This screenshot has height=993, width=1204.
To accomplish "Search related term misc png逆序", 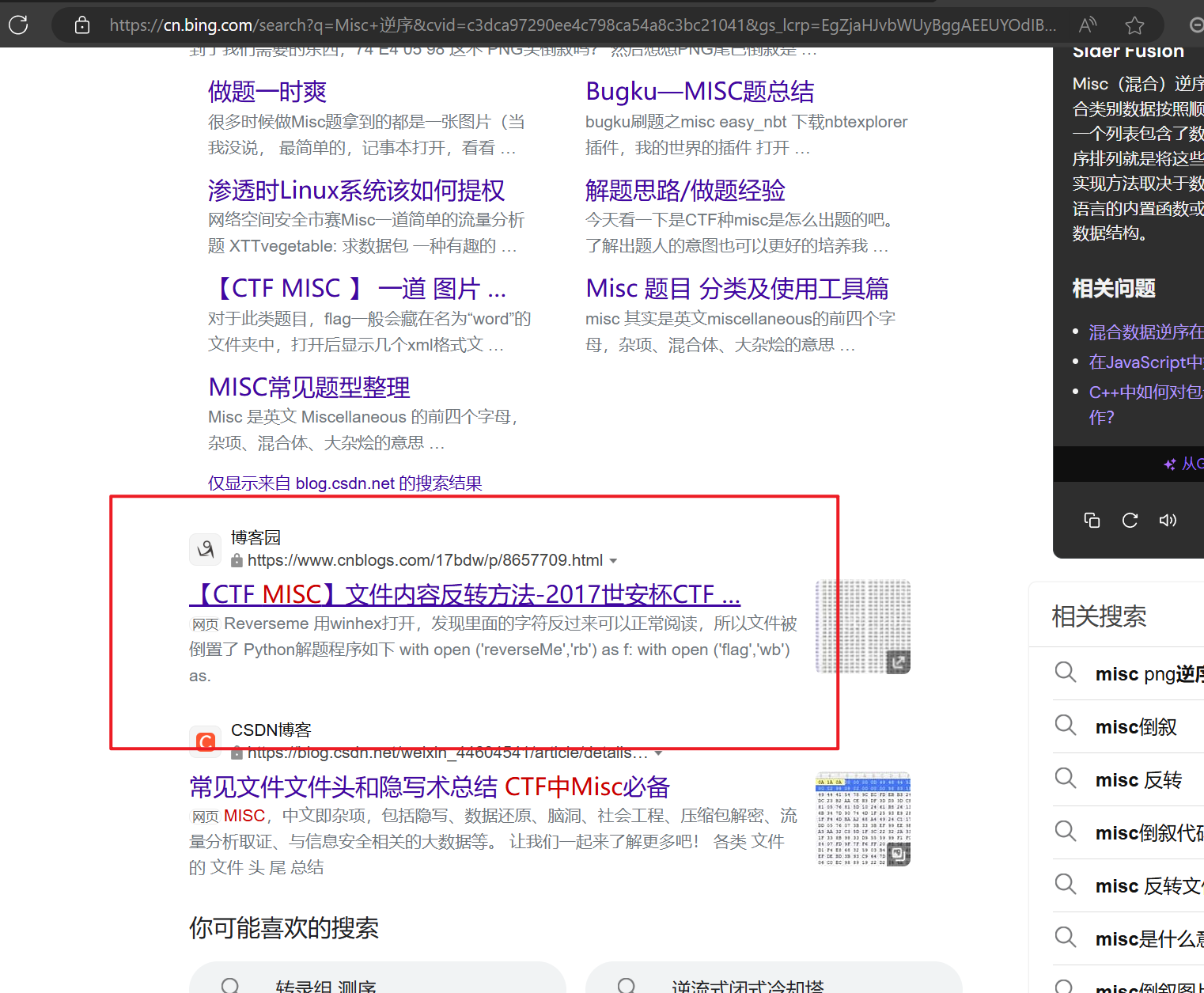I will 1149,674.
